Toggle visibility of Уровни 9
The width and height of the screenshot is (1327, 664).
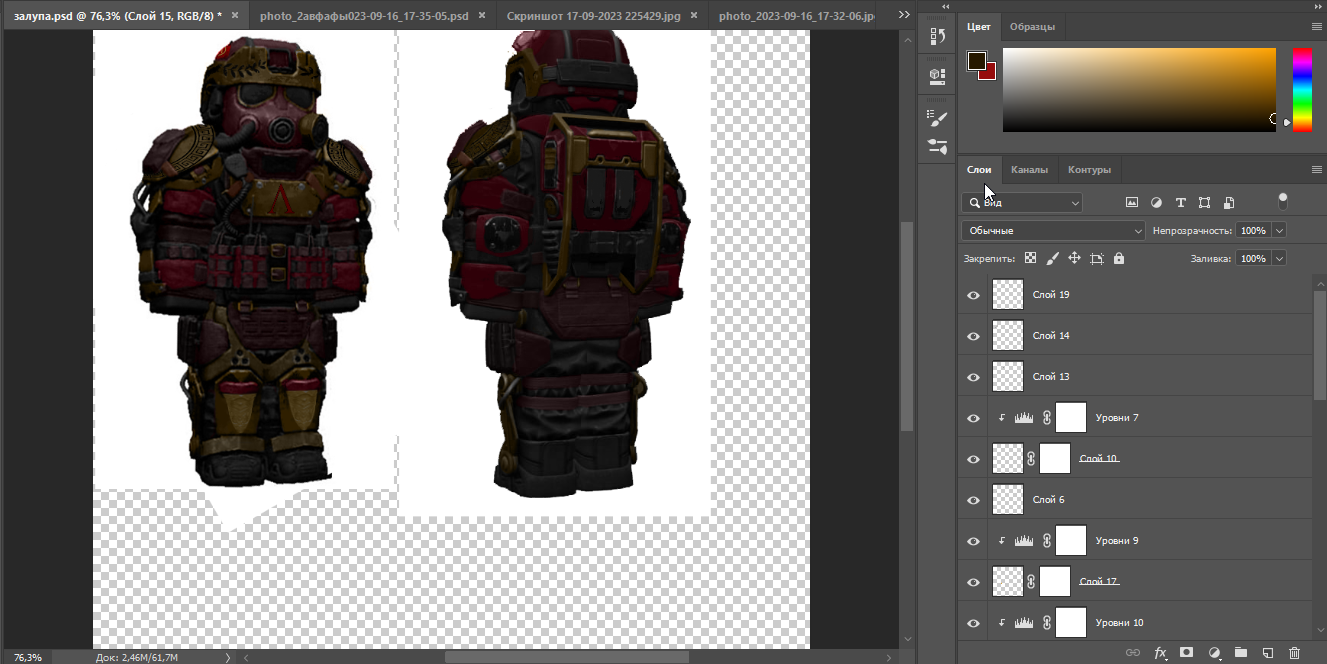[973, 541]
